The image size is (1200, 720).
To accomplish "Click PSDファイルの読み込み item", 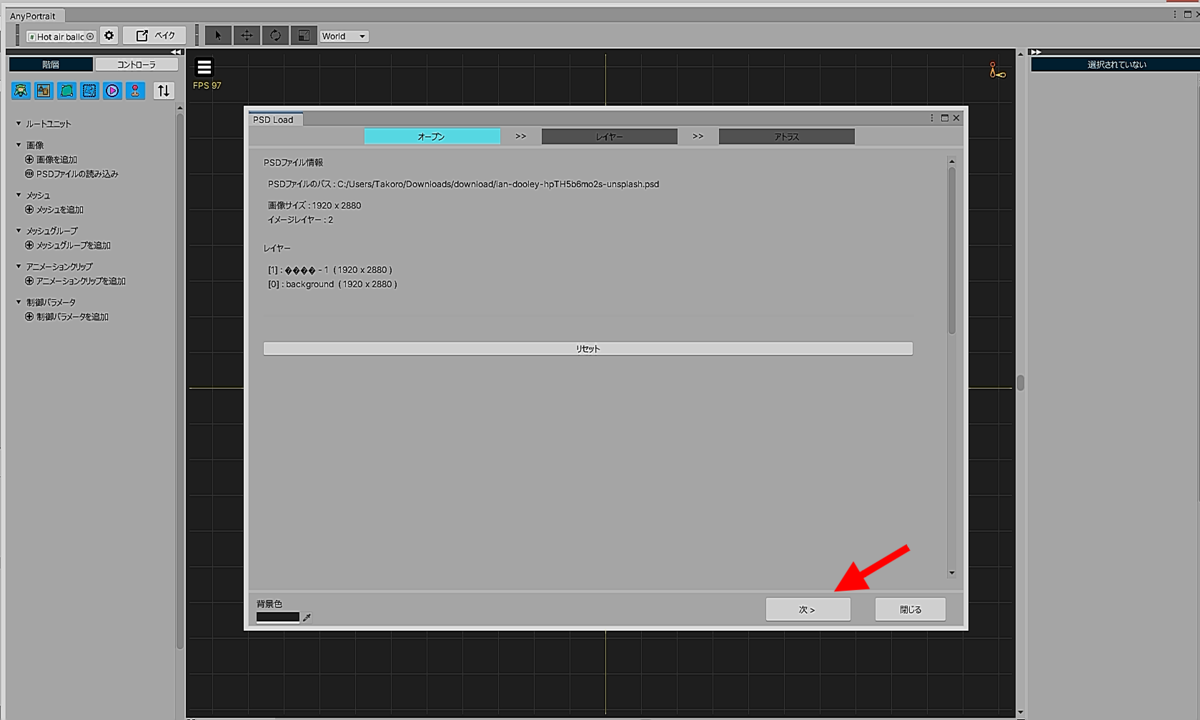I will coord(72,174).
